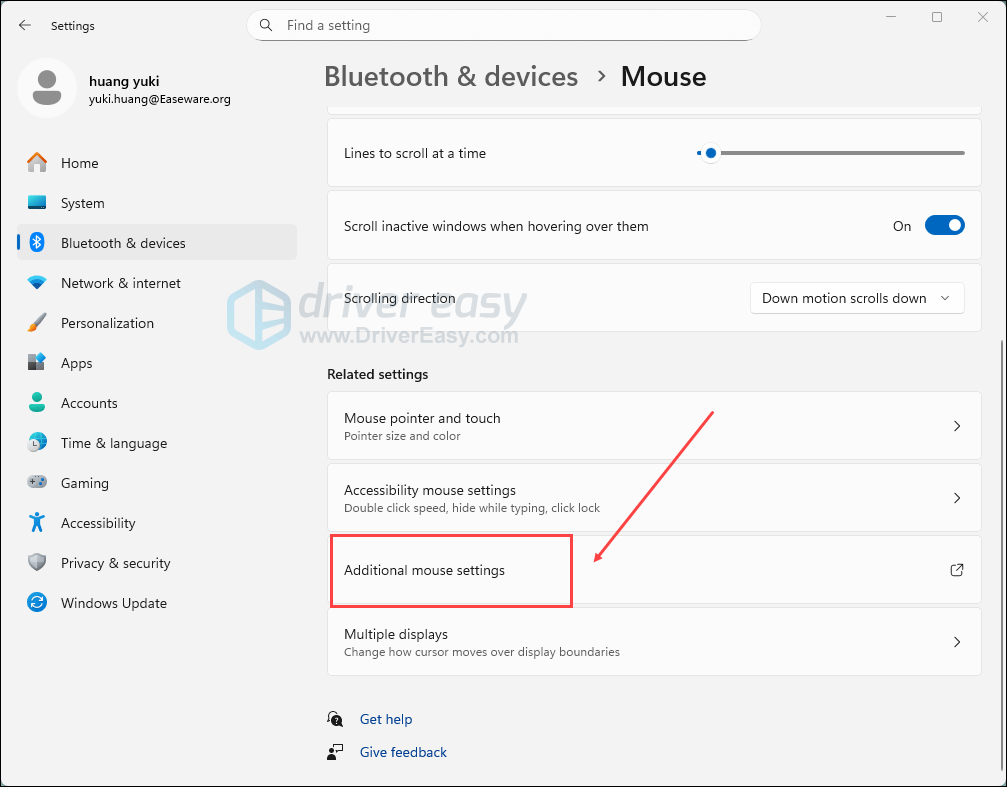This screenshot has height=787, width=1007.
Task: Click the Windows Update sync icon
Action: coord(37,603)
